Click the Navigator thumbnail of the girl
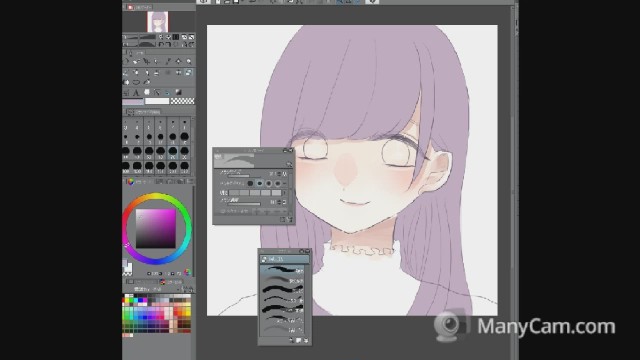Viewport: 640px width, 360px height. click(x=158, y=22)
